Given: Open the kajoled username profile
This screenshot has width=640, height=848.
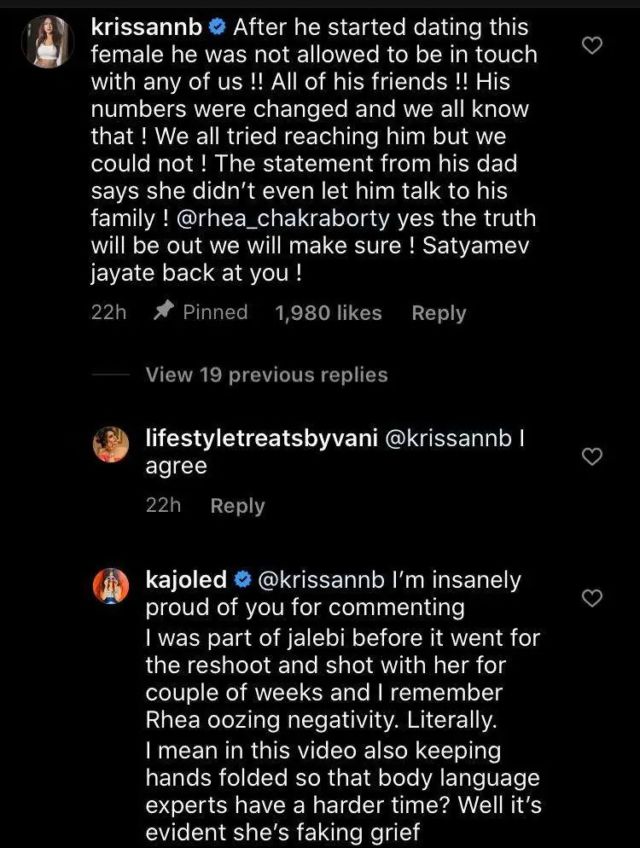Looking at the screenshot, I should pyautogui.click(x=186, y=579).
